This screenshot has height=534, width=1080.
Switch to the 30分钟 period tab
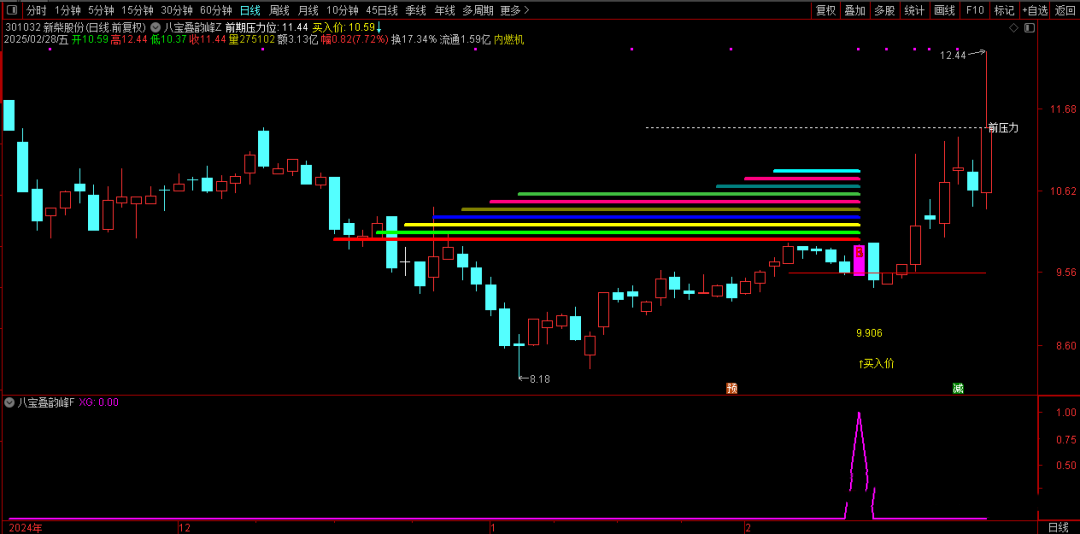click(x=177, y=10)
